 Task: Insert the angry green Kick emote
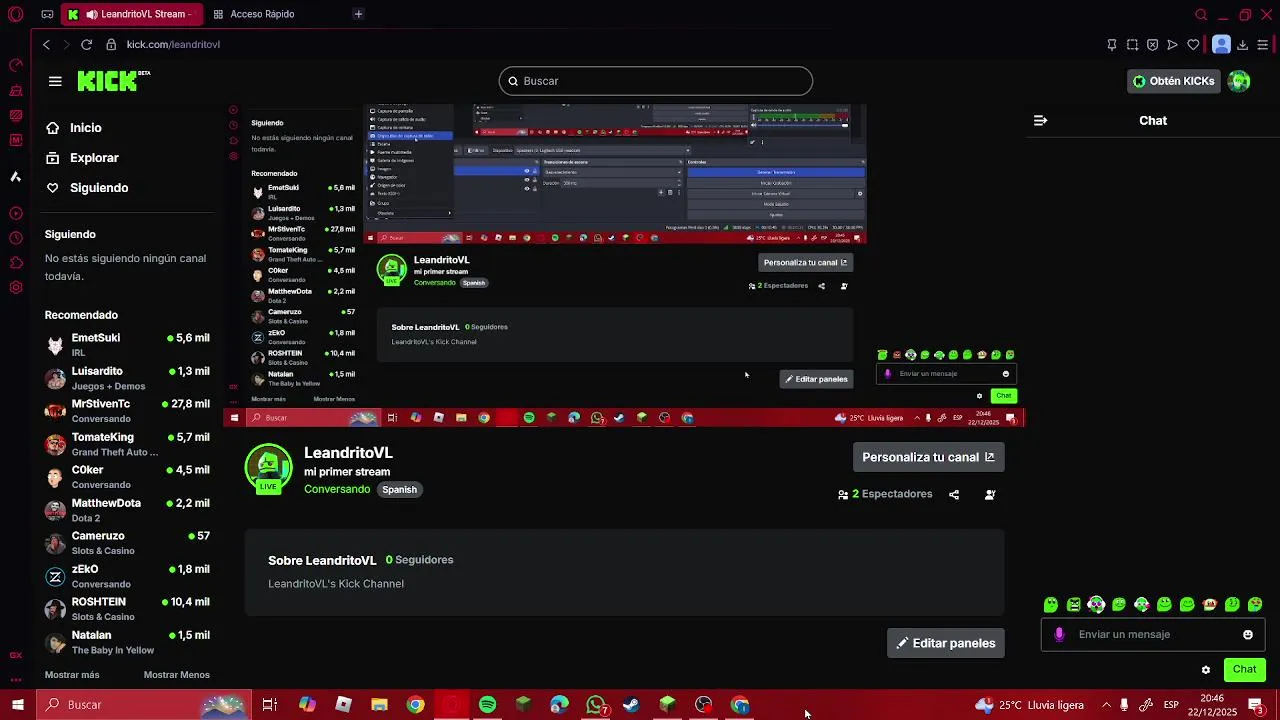pos(1074,604)
